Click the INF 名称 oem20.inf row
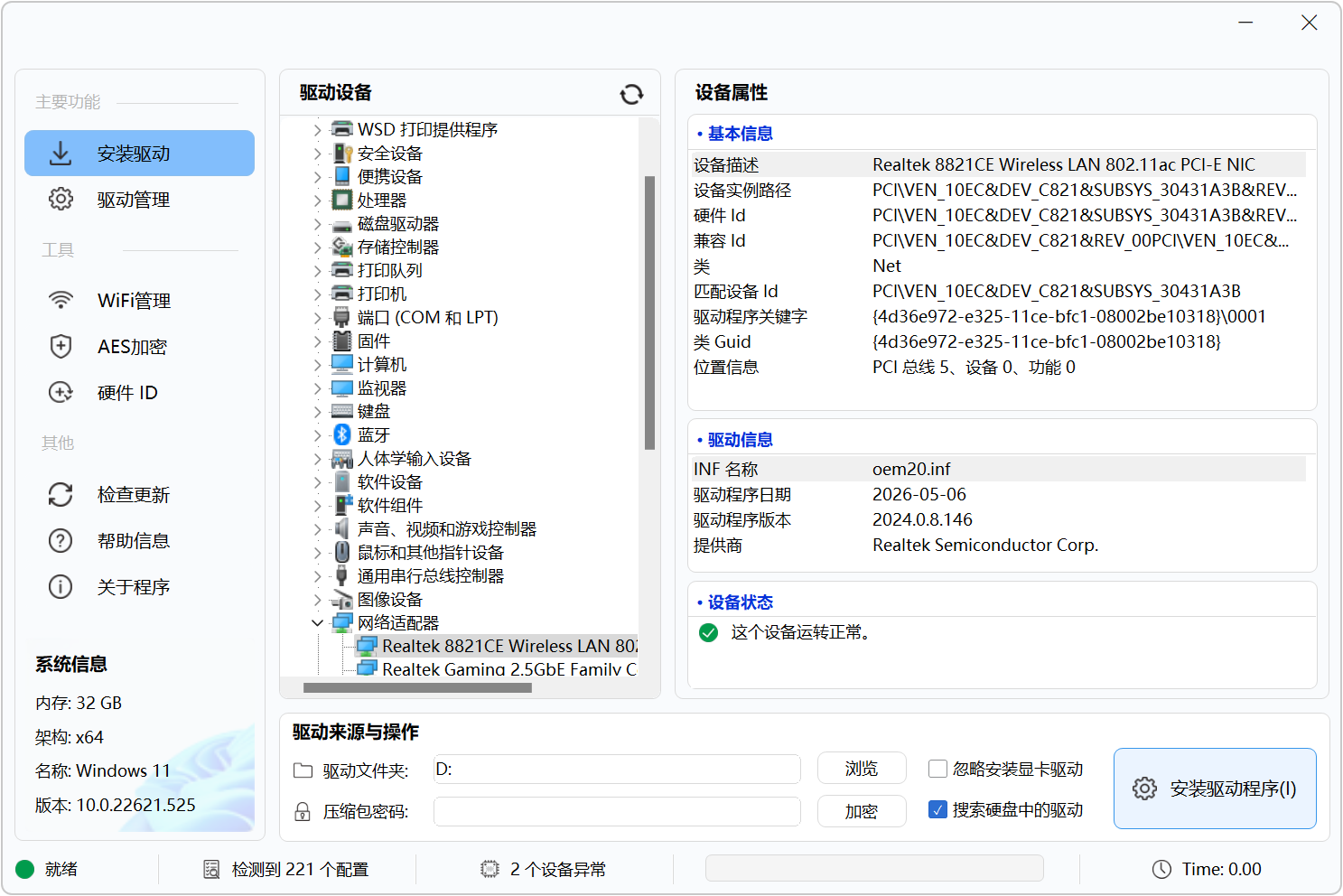The width and height of the screenshot is (1343, 896). tap(999, 469)
